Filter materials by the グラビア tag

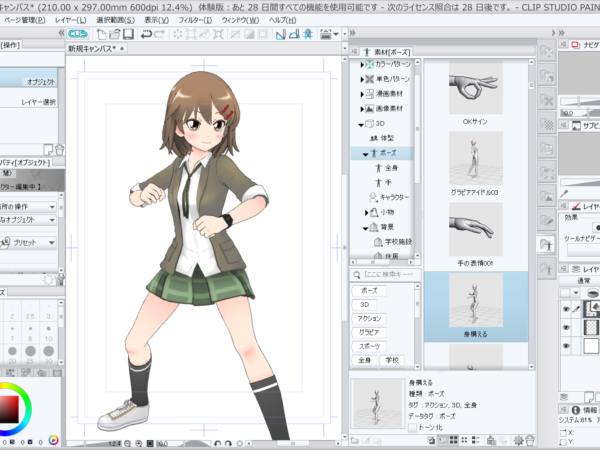(x=369, y=332)
